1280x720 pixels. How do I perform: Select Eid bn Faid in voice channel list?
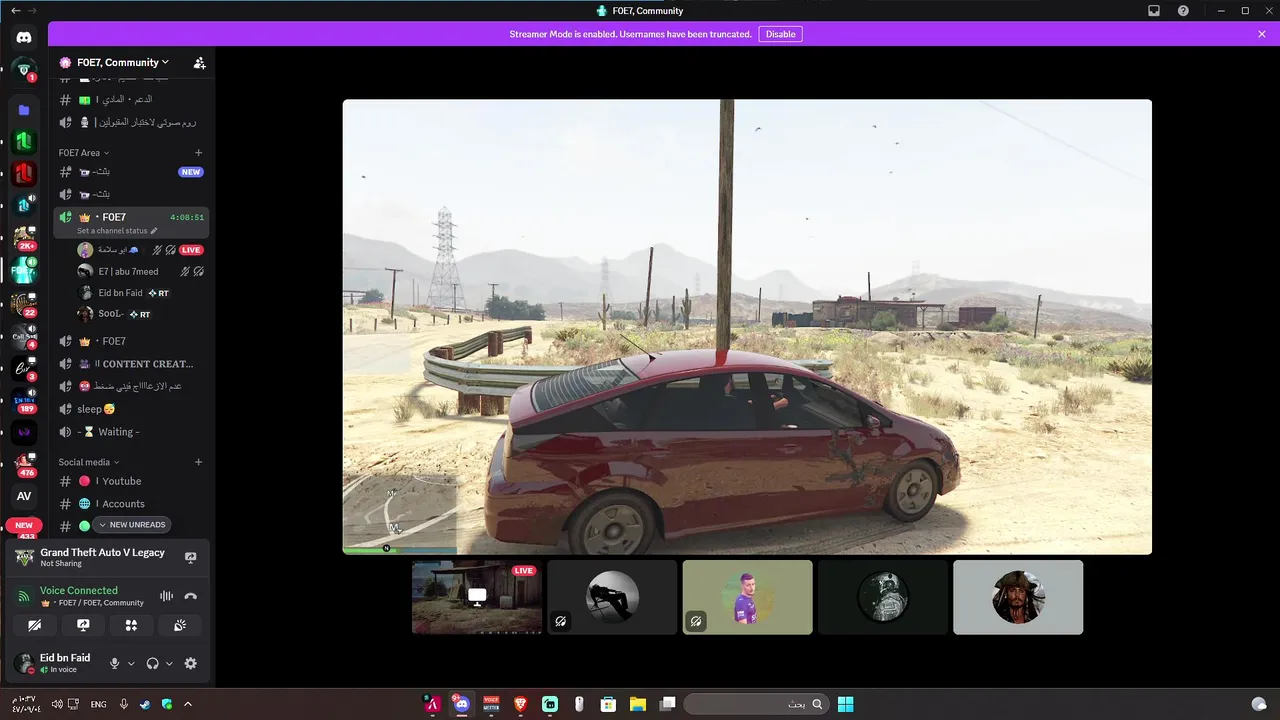(x=140, y=293)
